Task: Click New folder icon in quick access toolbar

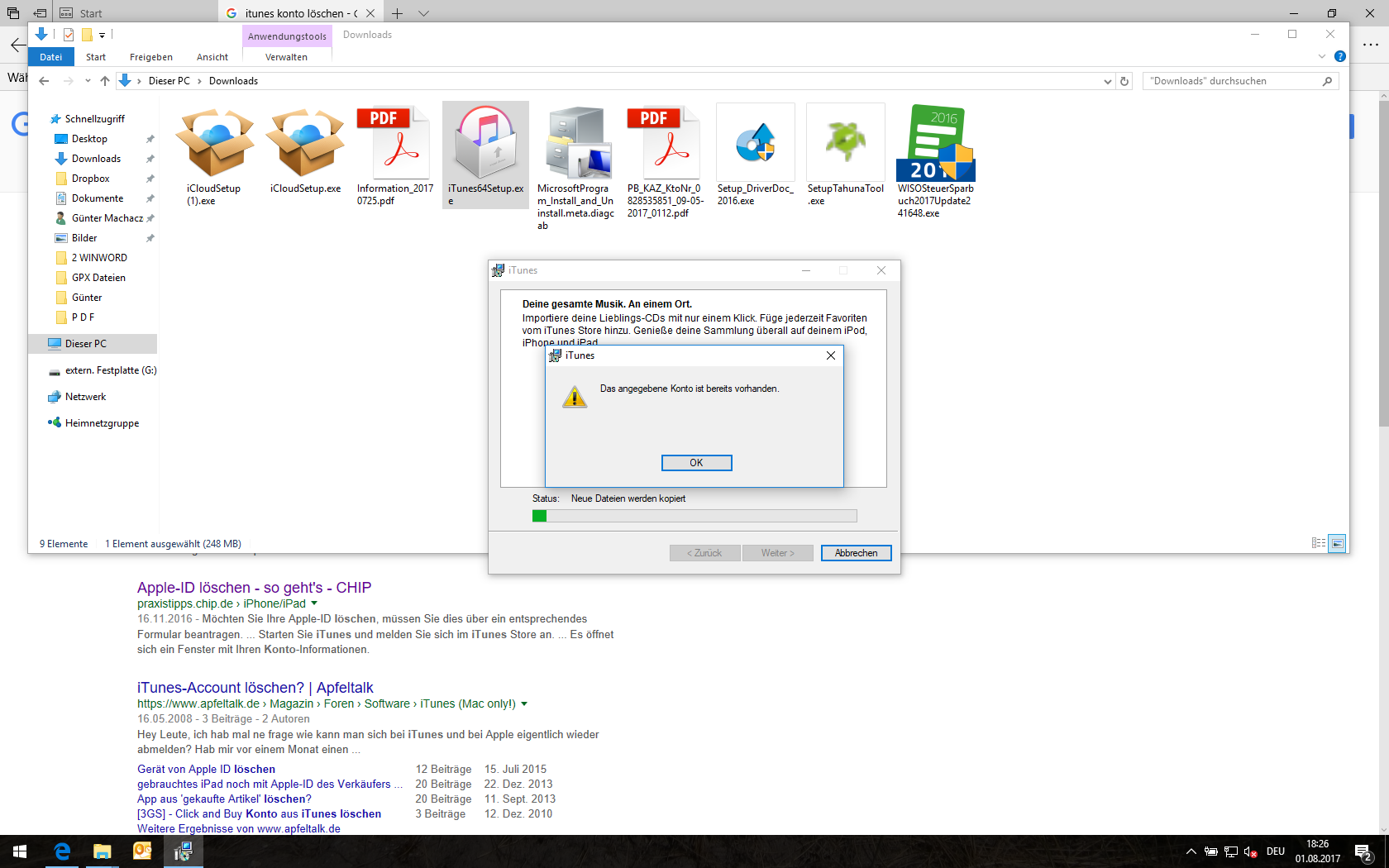Action: pyautogui.click(x=87, y=35)
